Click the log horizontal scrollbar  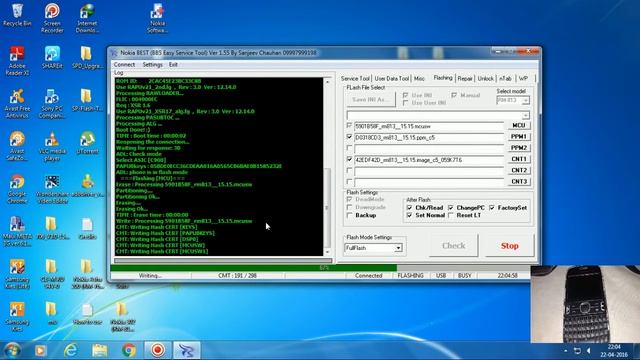point(223,260)
